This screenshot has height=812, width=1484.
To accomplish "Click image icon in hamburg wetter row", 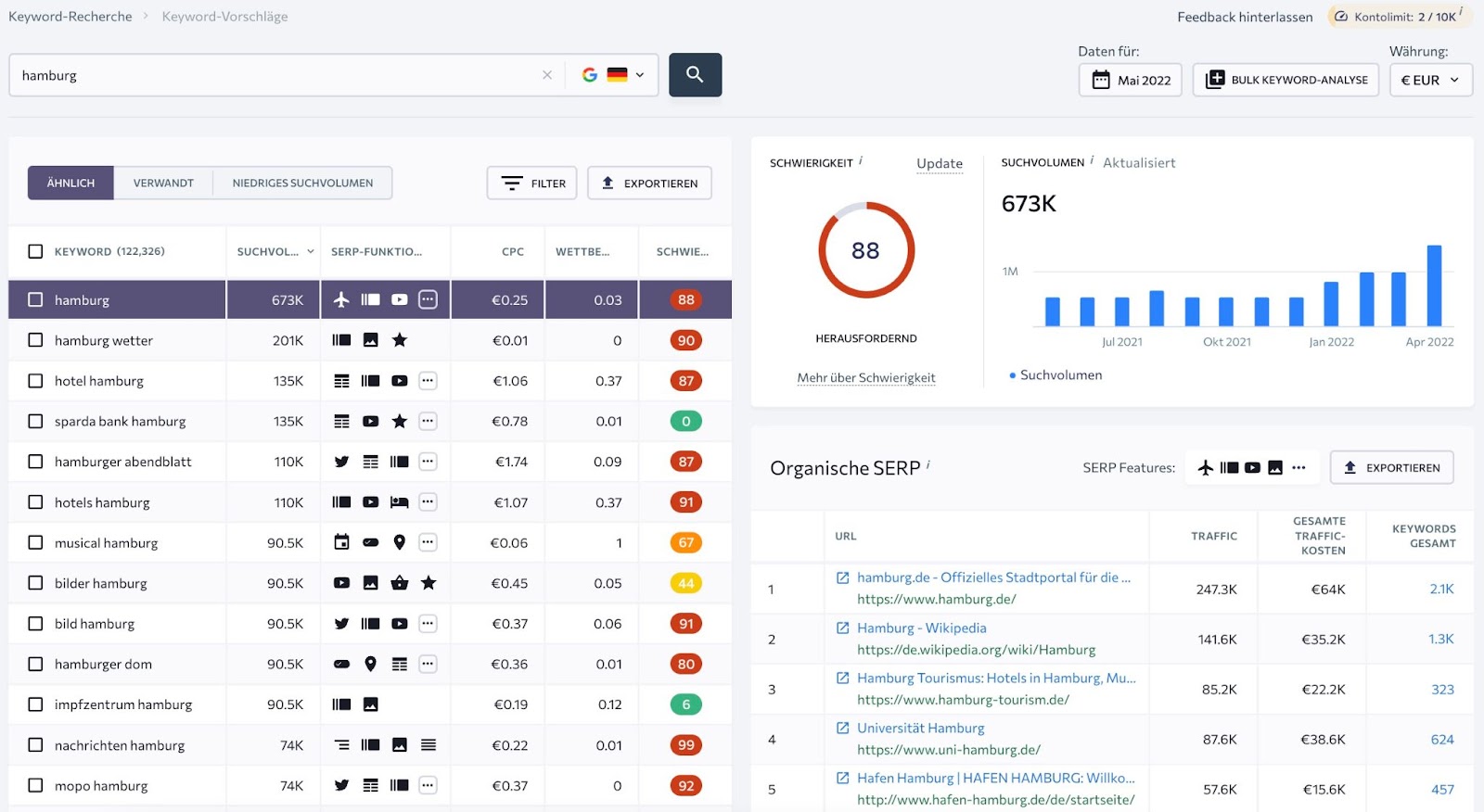I will coord(370,340).
